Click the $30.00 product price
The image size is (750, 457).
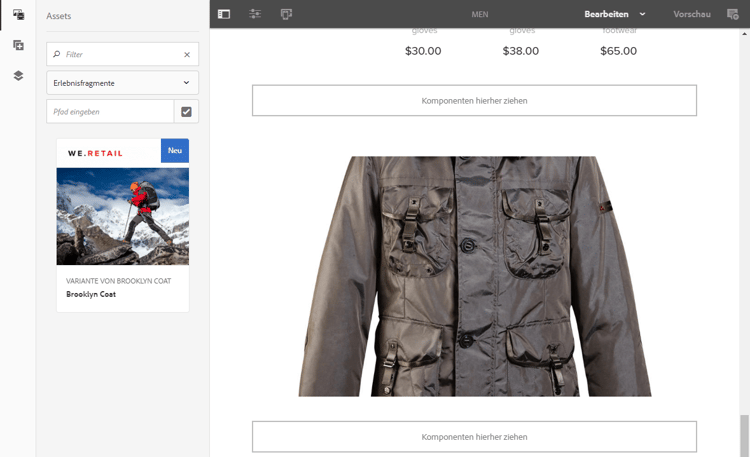click(423, 51)
